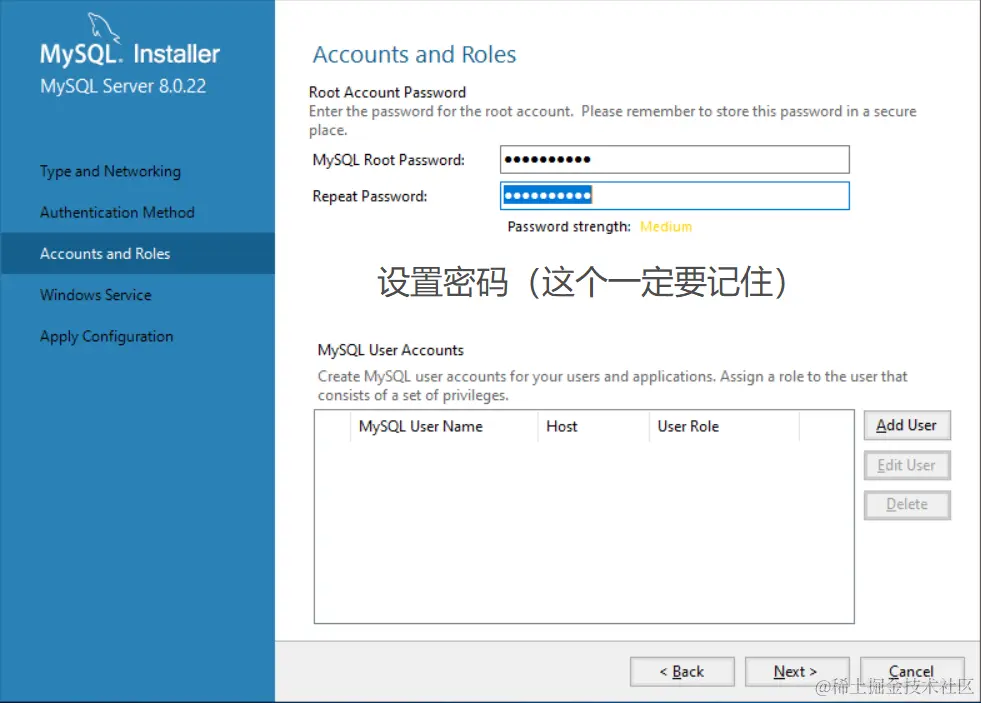Click the Root Account Password heading
Viewport: 981px width, 703px height.
click(x=387, y=93)
